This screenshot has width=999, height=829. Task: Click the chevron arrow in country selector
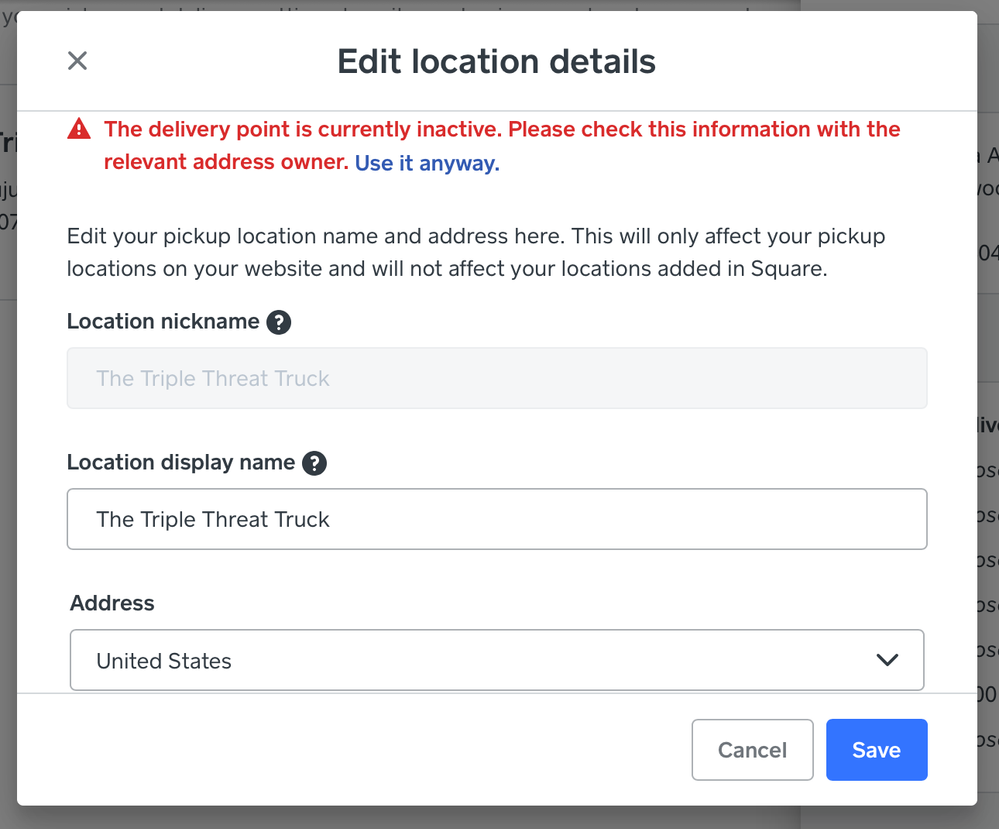(886, 660)
